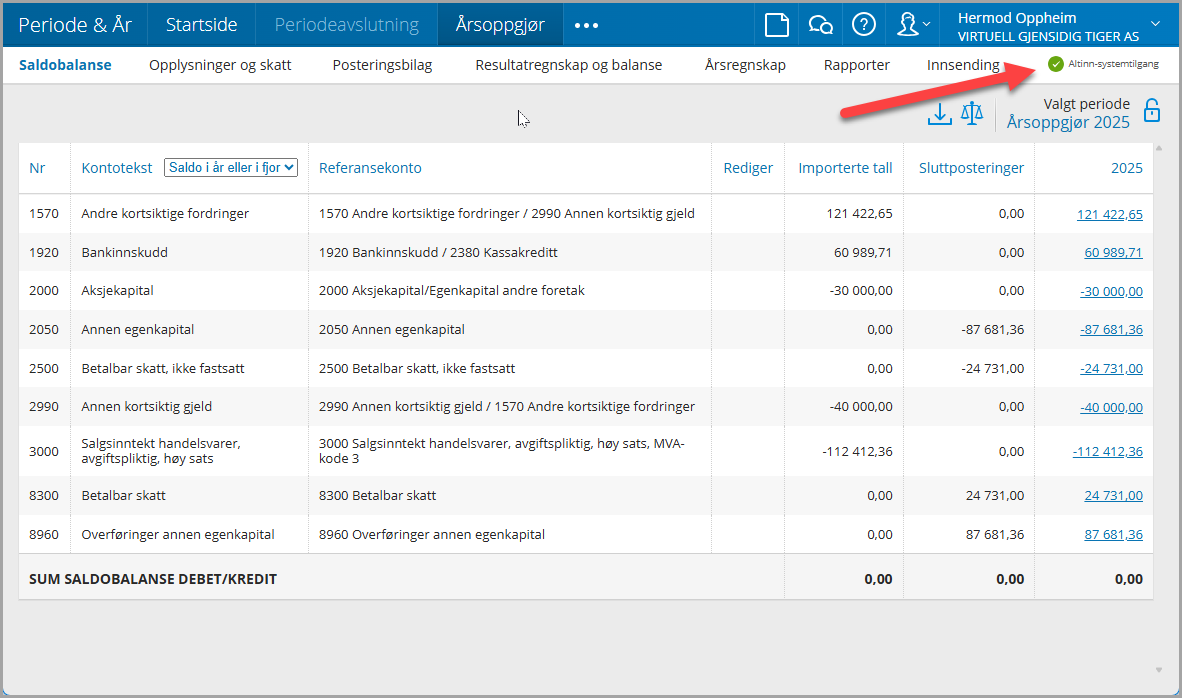Click the 2025 column header
The image size is (1182, 698).
coord(1126,168)
